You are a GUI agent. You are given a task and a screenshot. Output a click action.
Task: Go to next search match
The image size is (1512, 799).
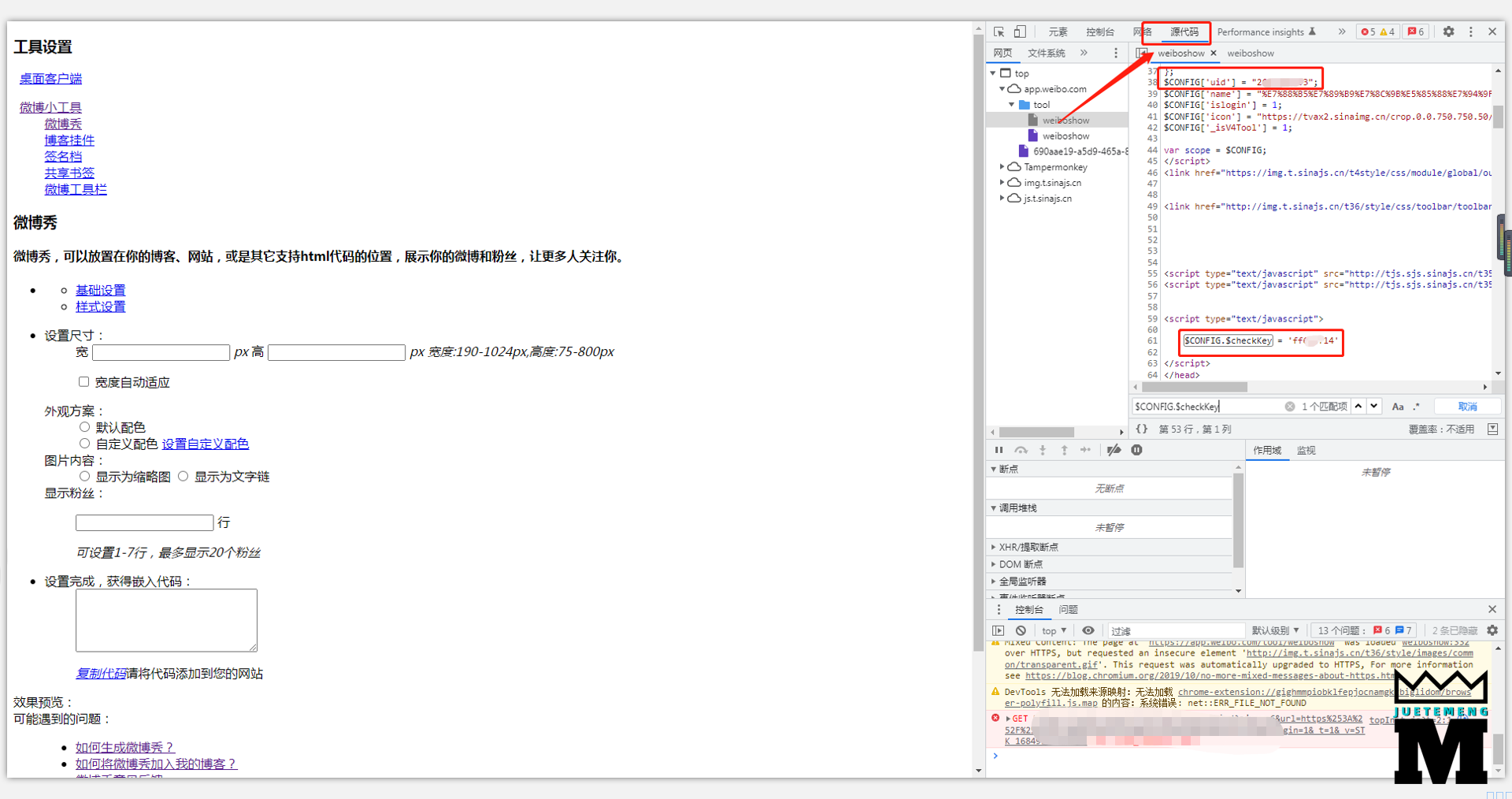tap(1374, 407)
